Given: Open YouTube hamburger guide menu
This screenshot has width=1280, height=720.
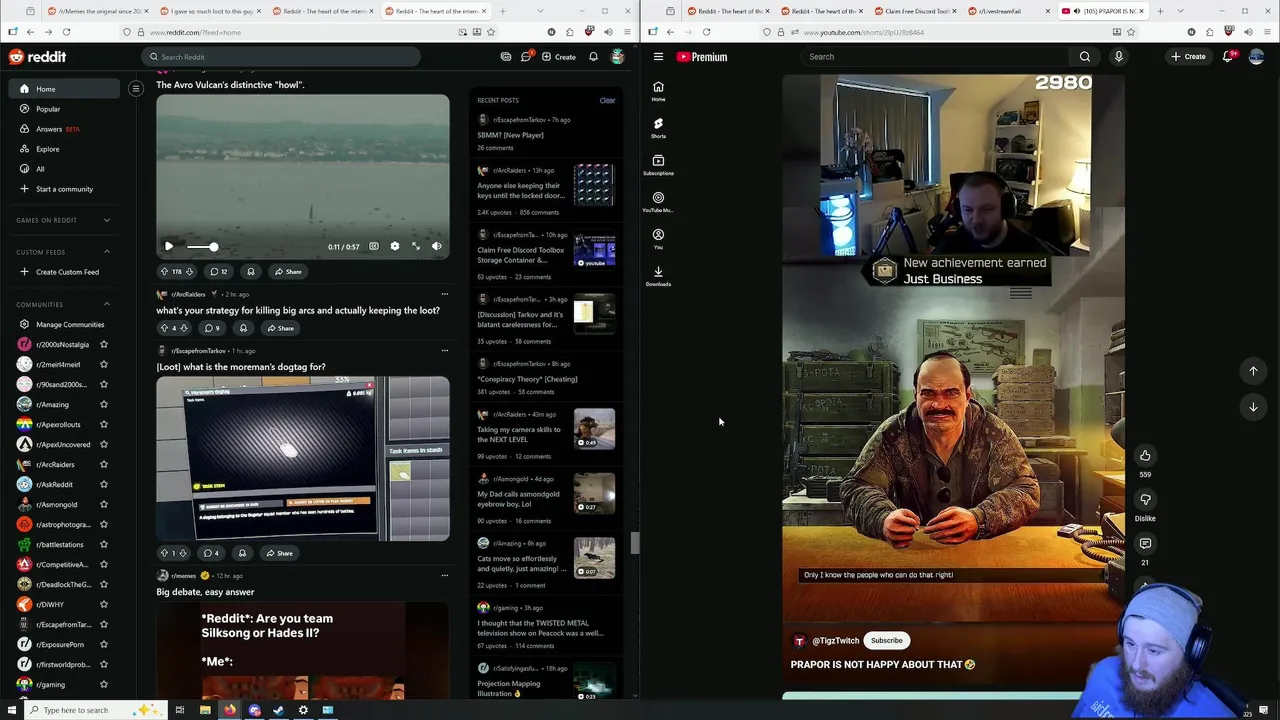Looking at the screenshot, I should 658,57.
